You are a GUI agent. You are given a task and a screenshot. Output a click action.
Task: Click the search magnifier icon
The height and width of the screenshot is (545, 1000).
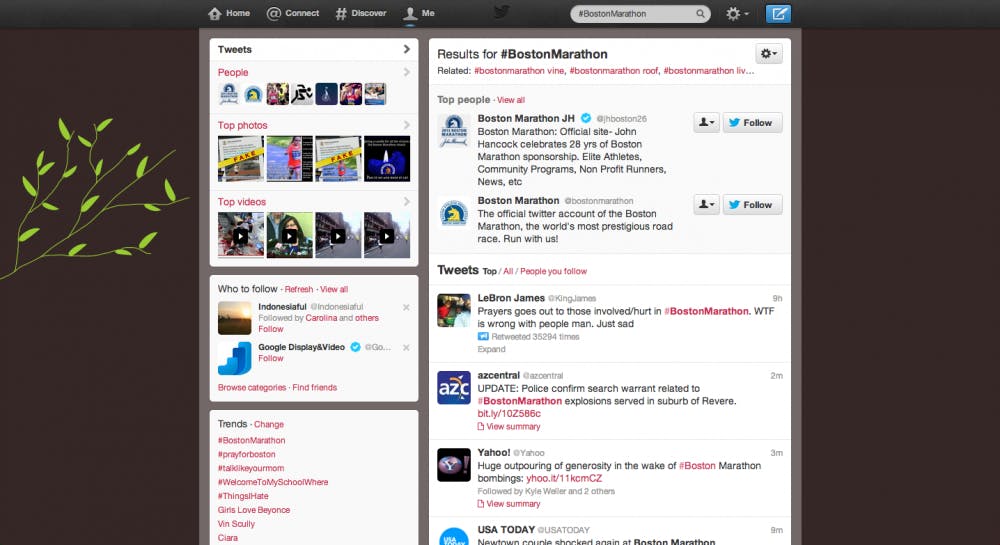[700, 14]
